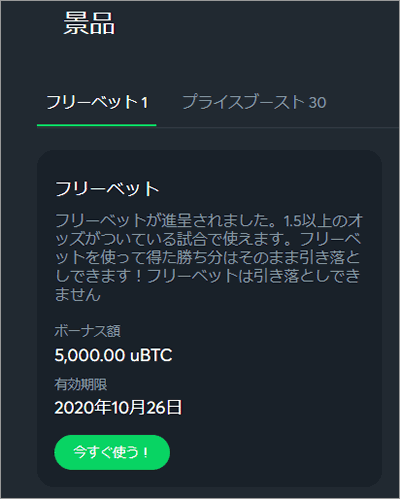400x499 pixels.
Task: Click the final ません line of description
Action: (x=77, y=295)
